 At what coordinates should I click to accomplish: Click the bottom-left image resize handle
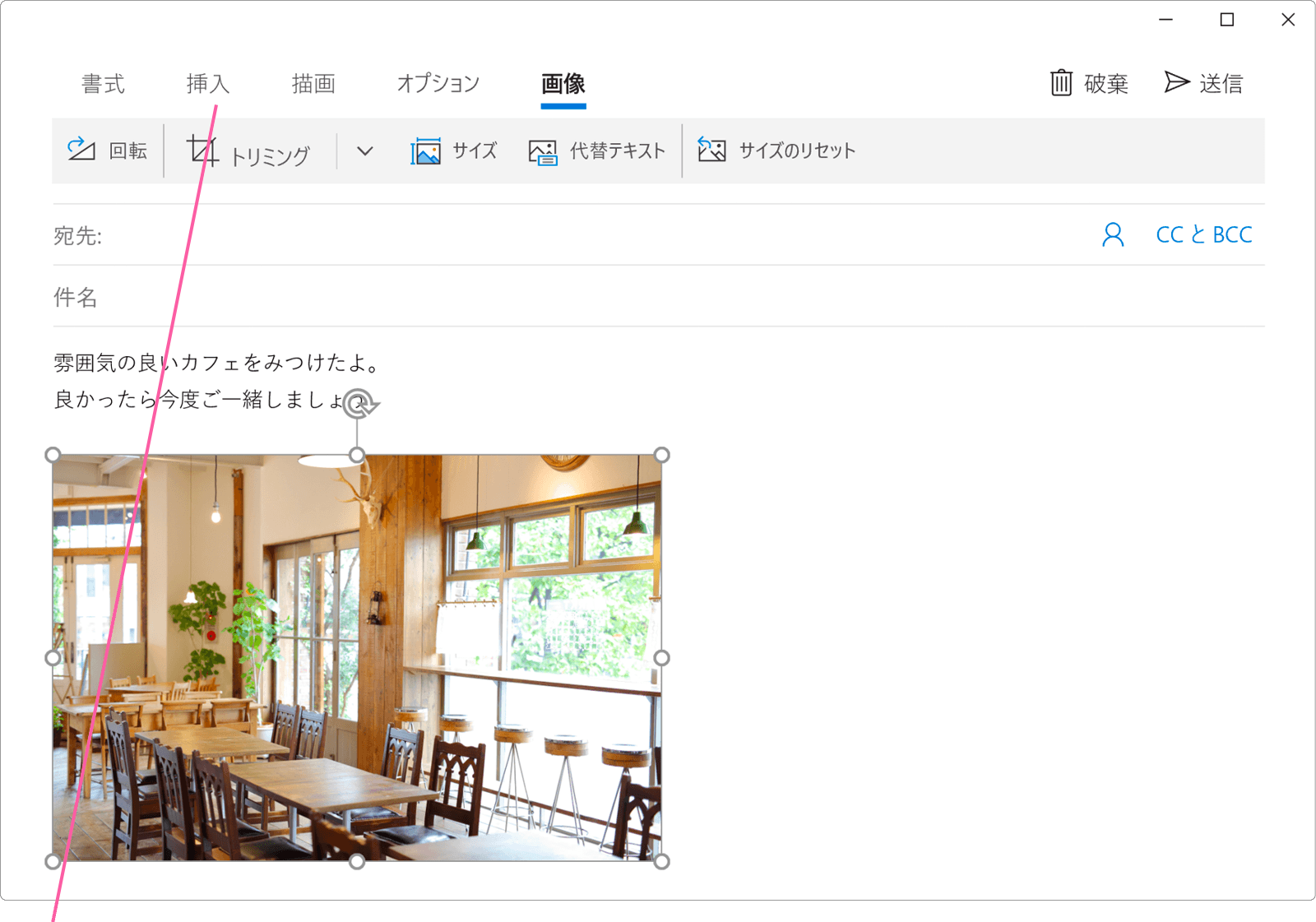coord(53,861)
